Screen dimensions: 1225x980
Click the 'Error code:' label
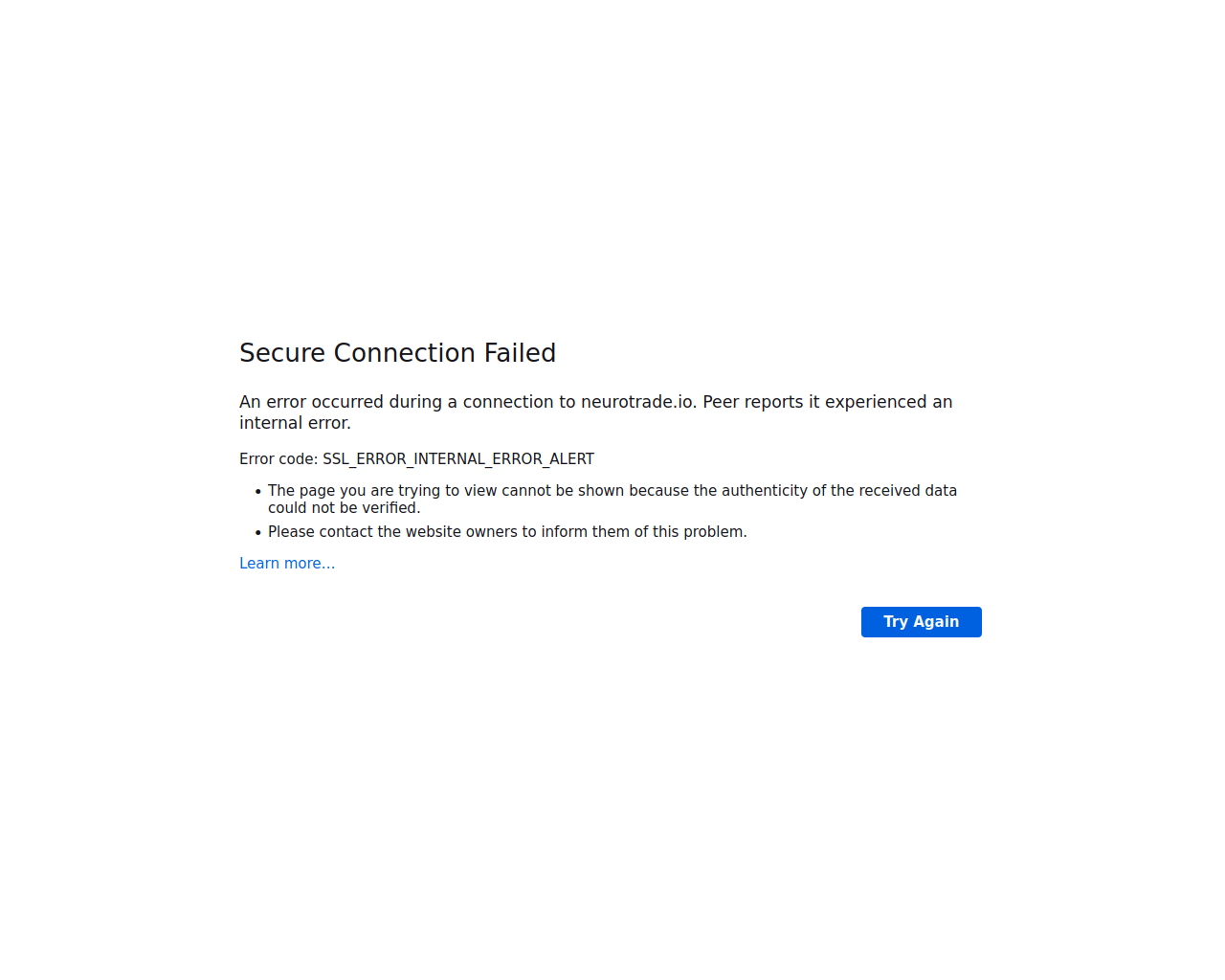coord(278,459)
